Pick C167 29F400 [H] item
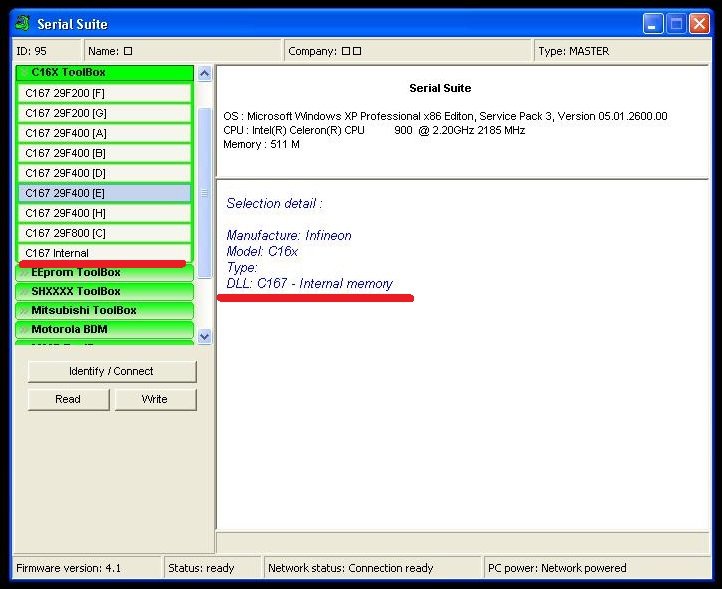722x589 pixels. click(104, 213)
